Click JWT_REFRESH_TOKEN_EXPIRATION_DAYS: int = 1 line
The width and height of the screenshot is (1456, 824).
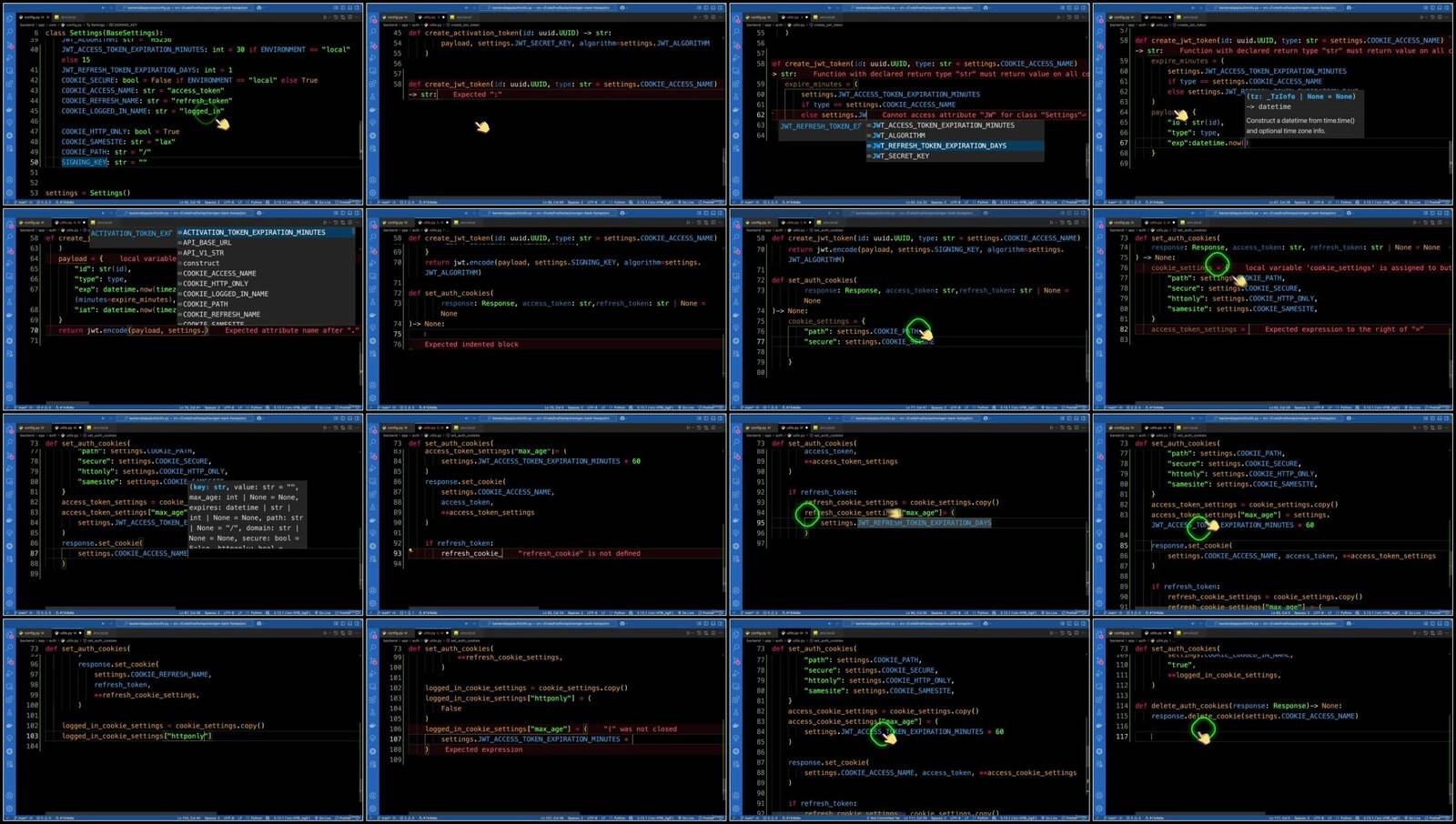[x=147, y=70]
